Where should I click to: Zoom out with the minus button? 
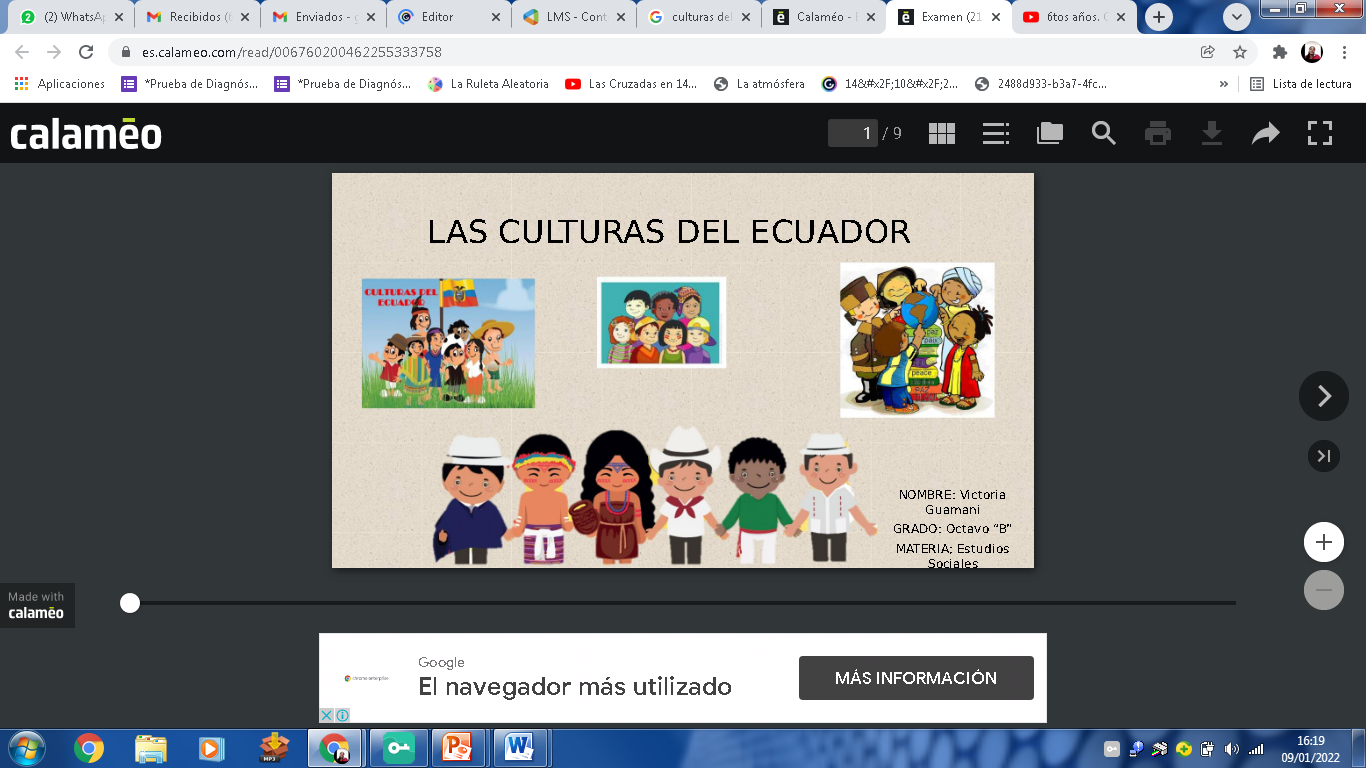click(1323, 590)
